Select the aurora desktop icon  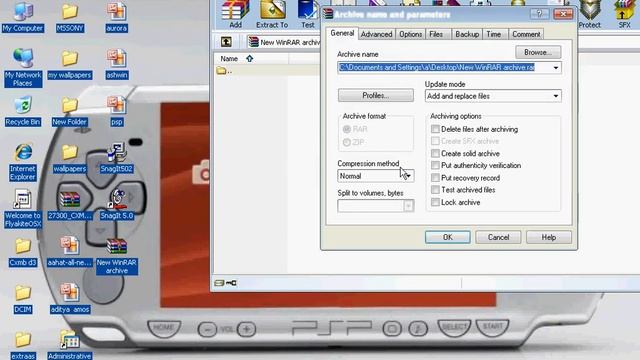click(116, 16)
